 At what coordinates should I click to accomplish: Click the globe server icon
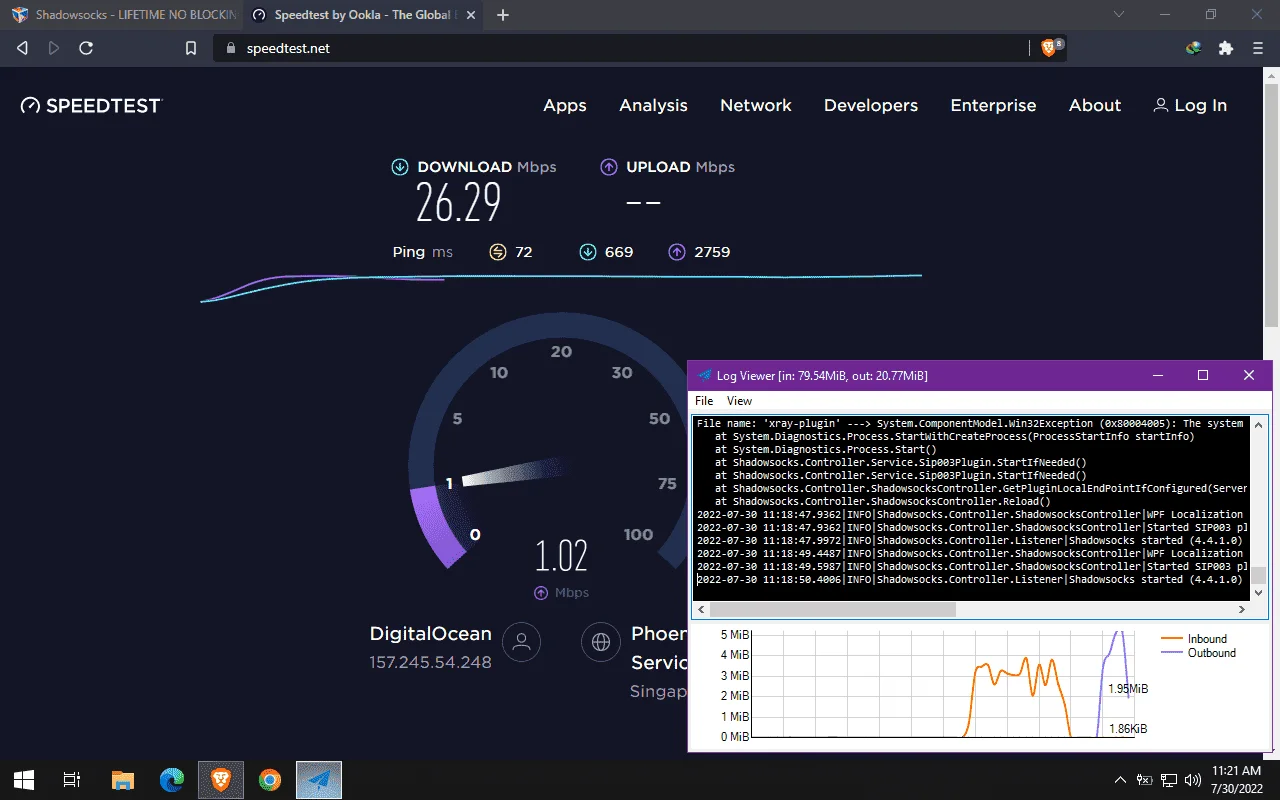(601, 642)
